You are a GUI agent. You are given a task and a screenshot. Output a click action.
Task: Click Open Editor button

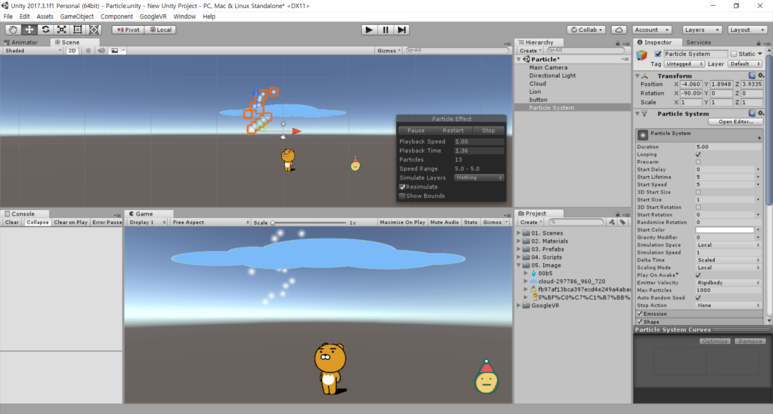point(736,122)
